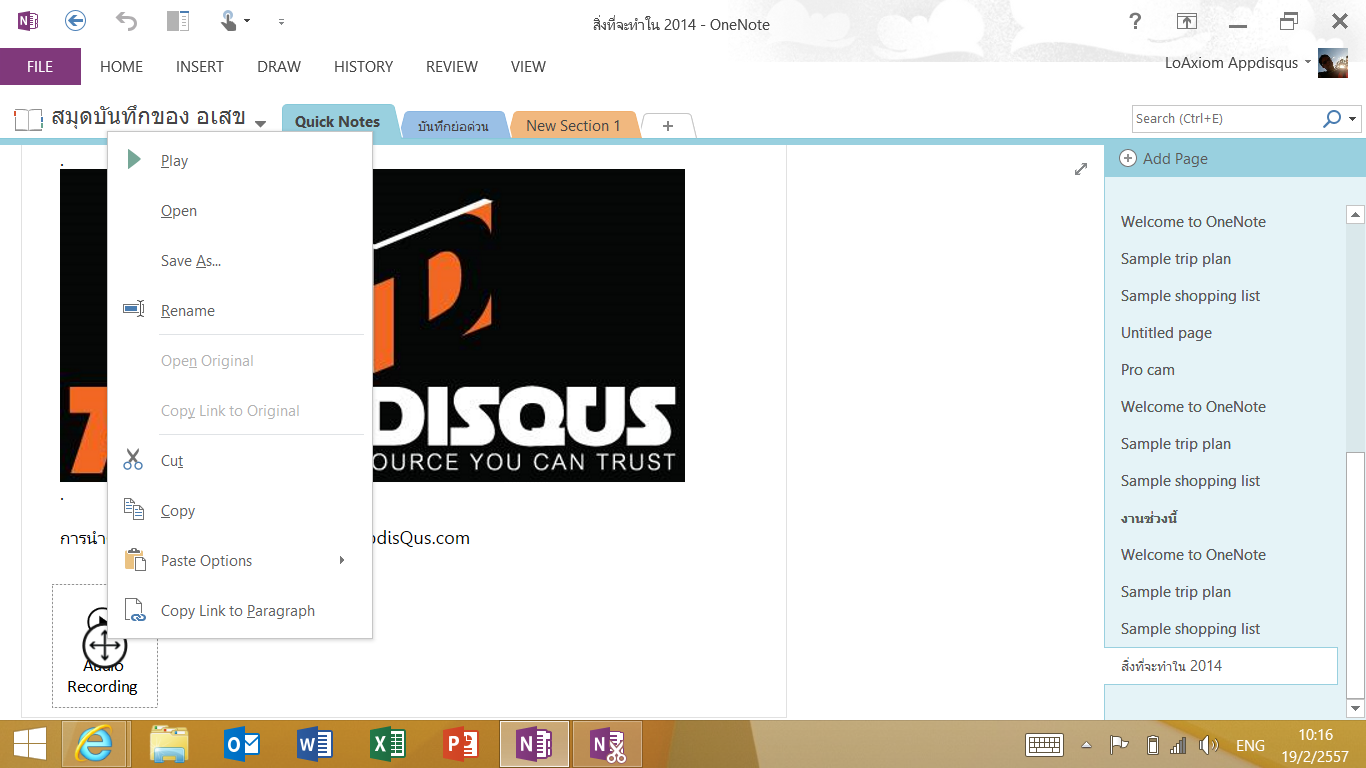
Task: Click page list scrollbar down arrow
Action: click(x=1356, y=709)
